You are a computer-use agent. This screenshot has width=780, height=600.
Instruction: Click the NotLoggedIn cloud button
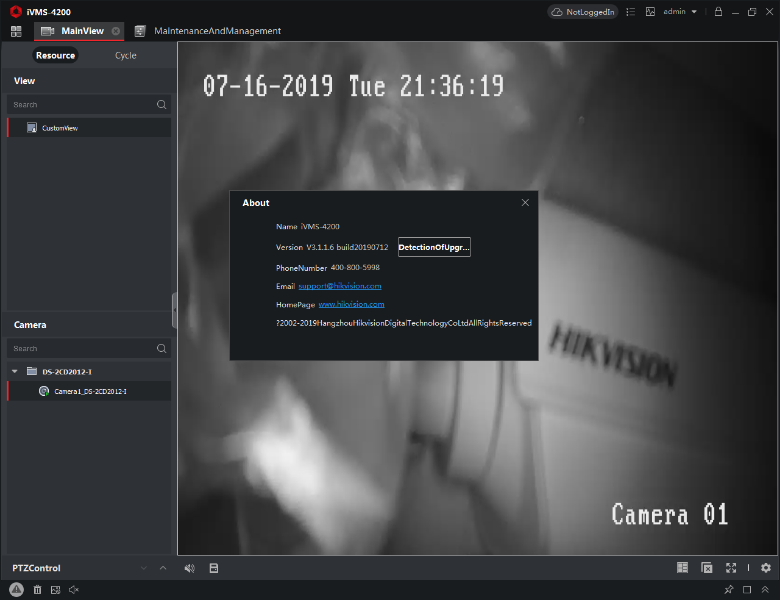[x=583, y=11]
